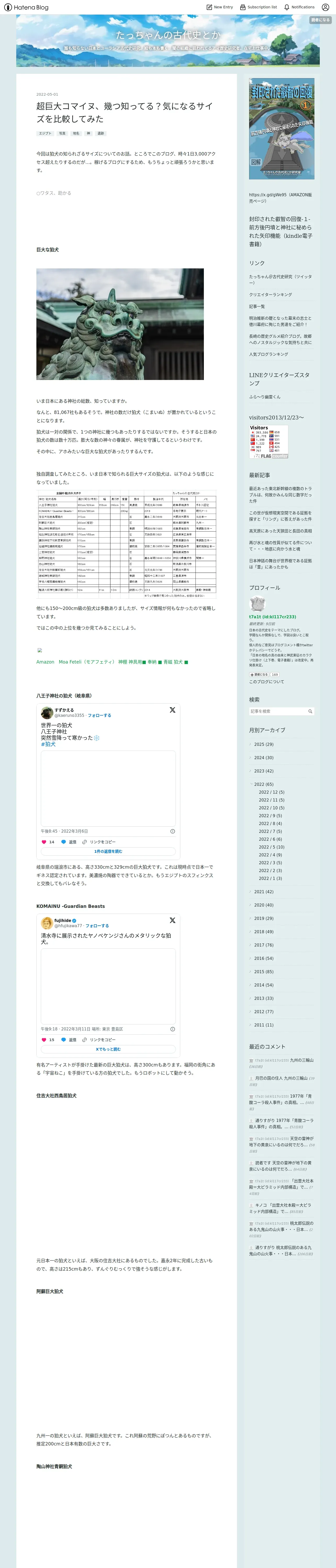
Task: Open t7a1t (id:kl117cr233) profile link
Action: [x=273, y=616]
